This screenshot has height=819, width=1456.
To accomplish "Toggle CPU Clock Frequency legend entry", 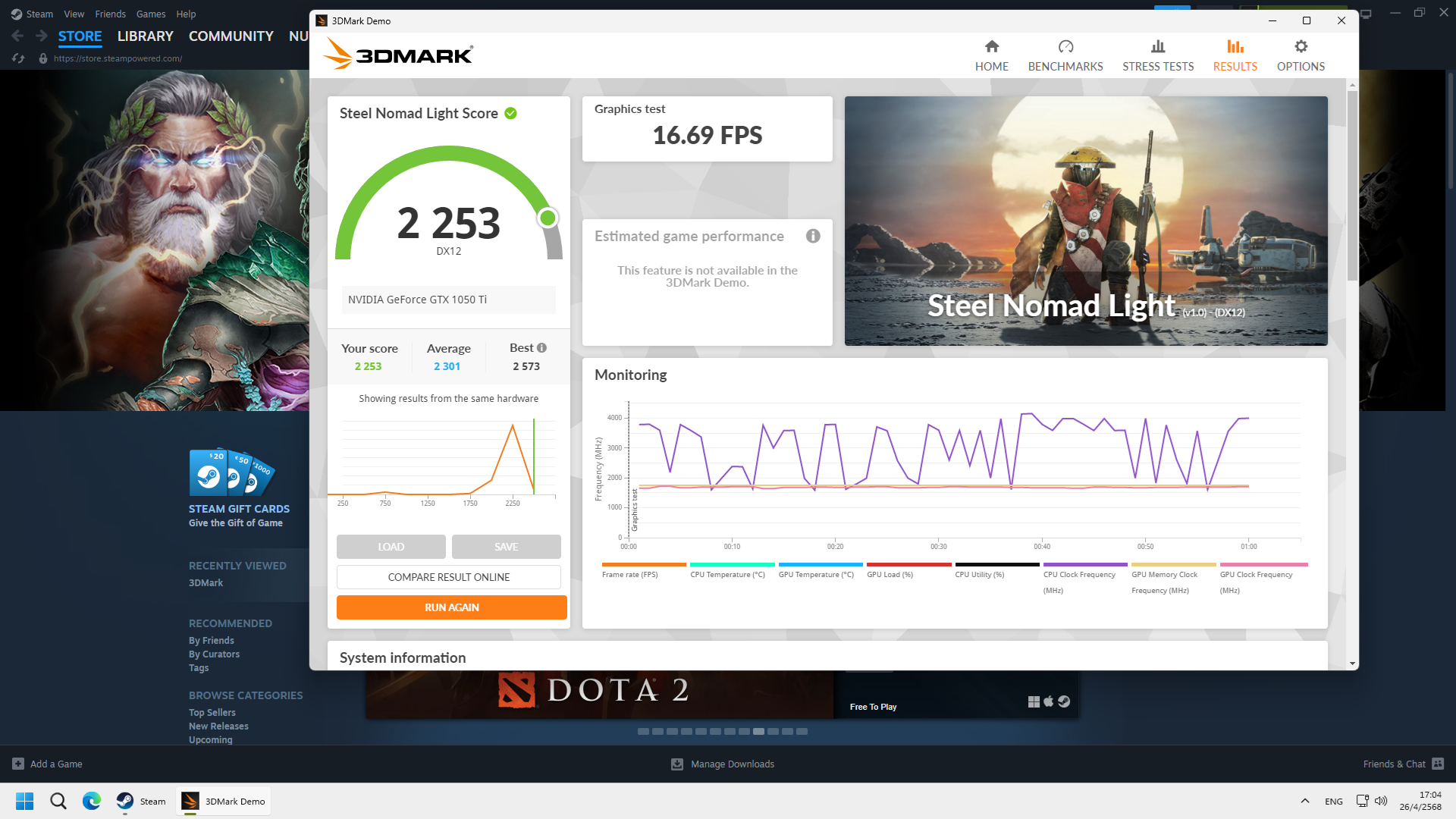I will [x=1085, y=579].
